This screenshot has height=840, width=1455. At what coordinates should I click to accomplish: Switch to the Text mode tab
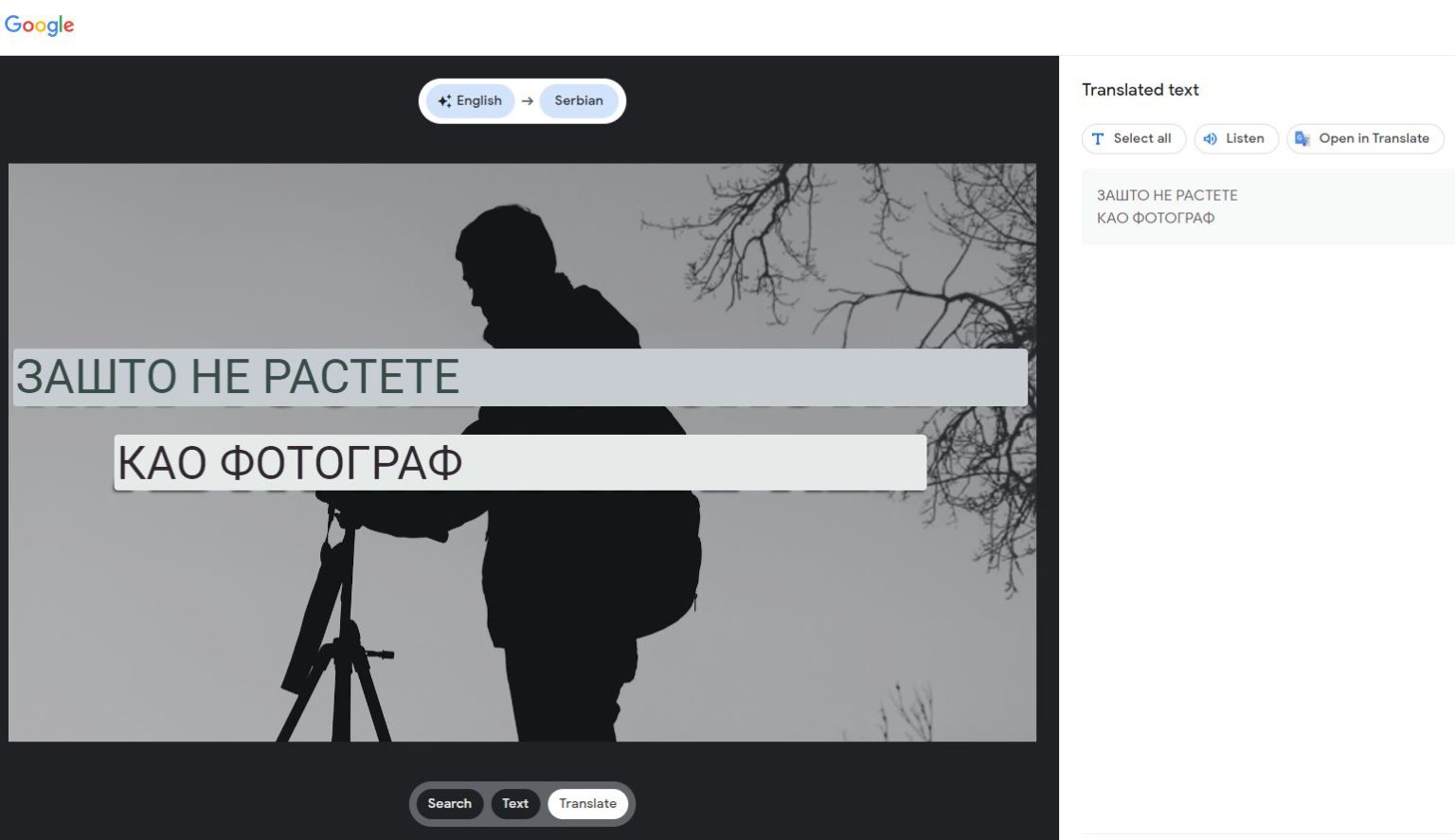click(x=515, y=804)
